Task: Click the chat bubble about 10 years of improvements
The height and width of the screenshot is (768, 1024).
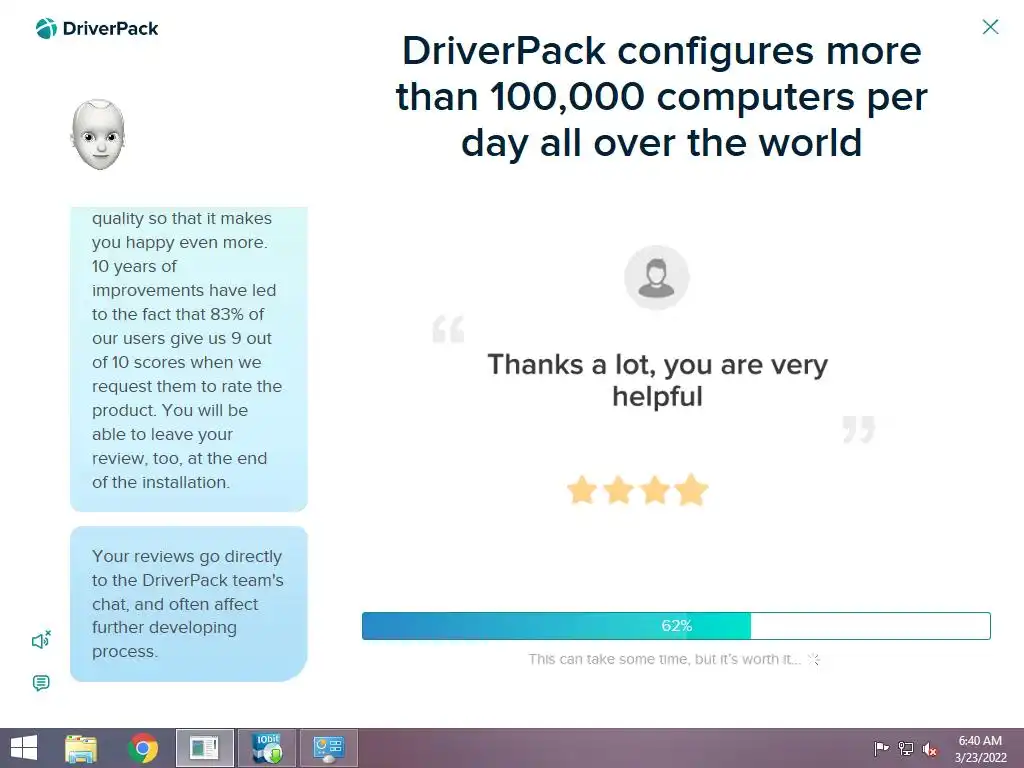Action: click(x=189, y=359)
